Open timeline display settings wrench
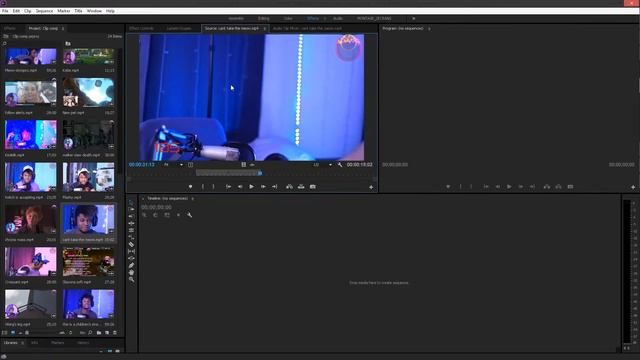The width and height of the screenshot is (640, 360). 189,215
